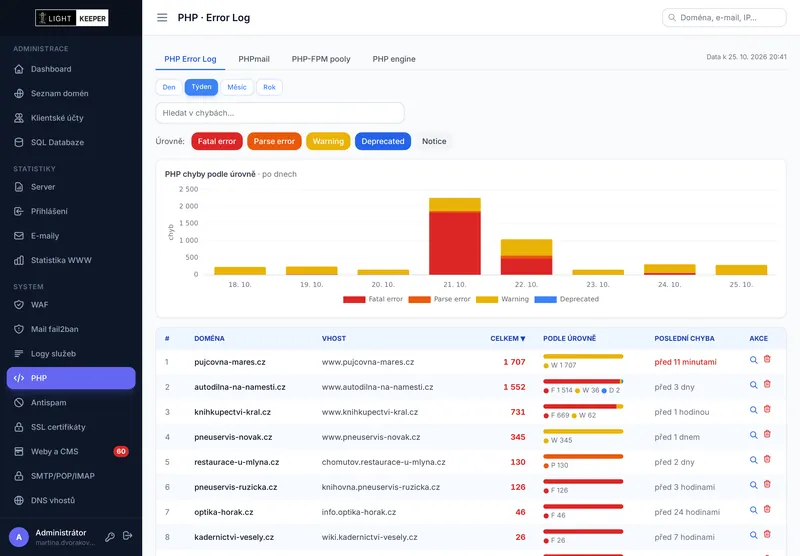Click the logout icon in sidebar footer

coord(128,536)
